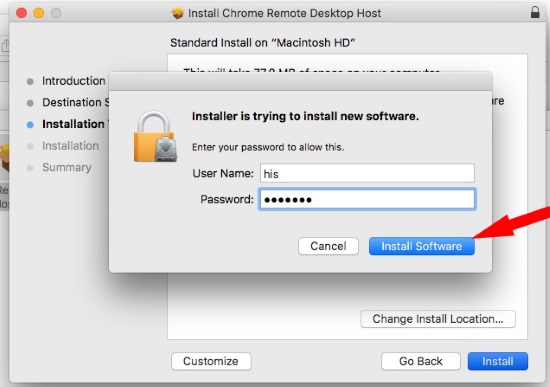Click the bold Installation Type step
This screenshot has height=387, width=550.
tap(75, 124)
